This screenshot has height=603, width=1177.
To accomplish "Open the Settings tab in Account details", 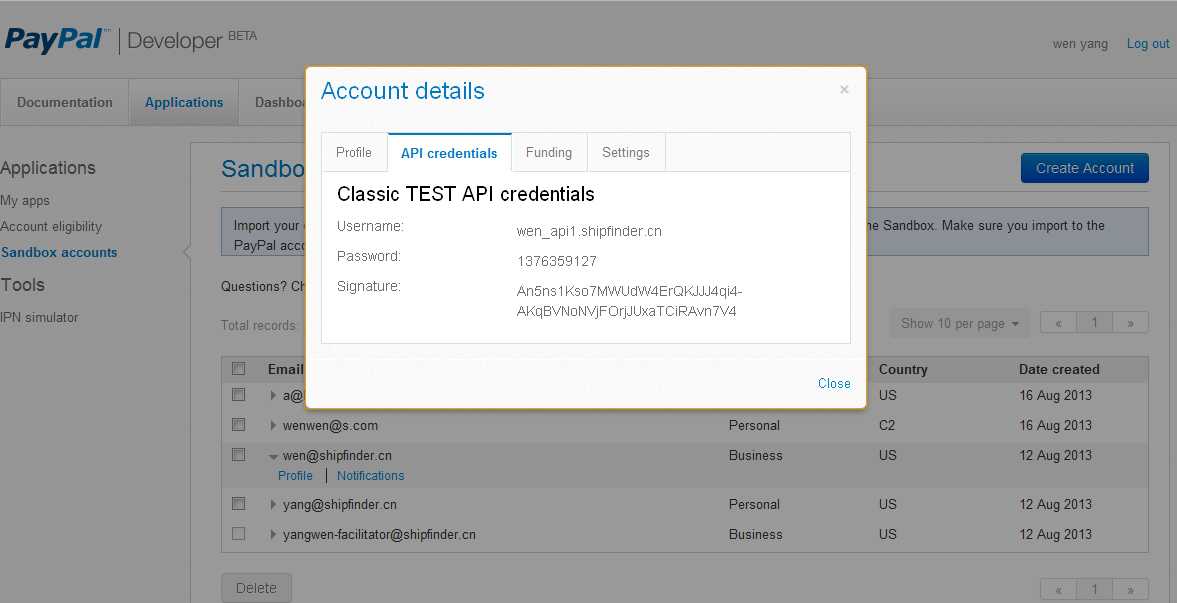I will pos(626,152).
